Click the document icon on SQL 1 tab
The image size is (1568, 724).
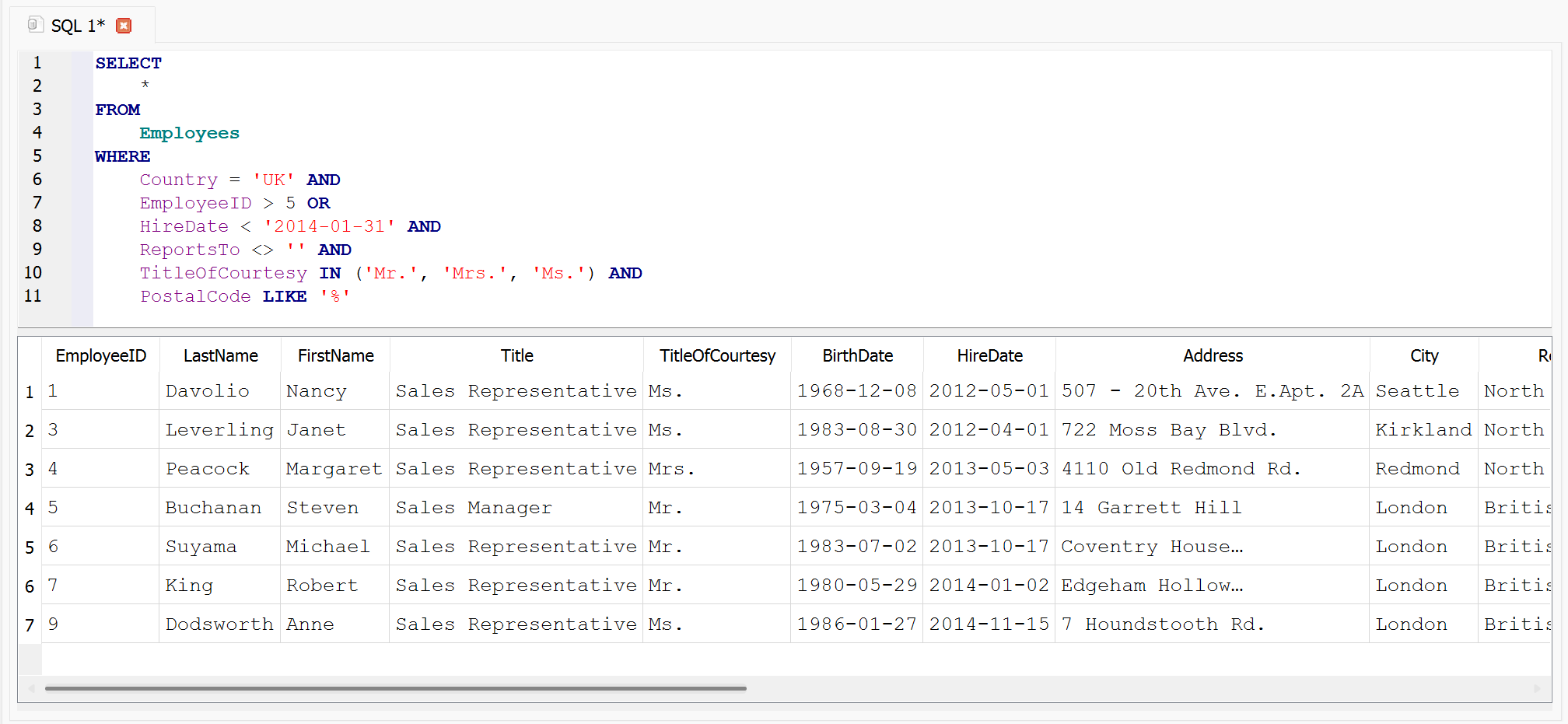[34, 25]
